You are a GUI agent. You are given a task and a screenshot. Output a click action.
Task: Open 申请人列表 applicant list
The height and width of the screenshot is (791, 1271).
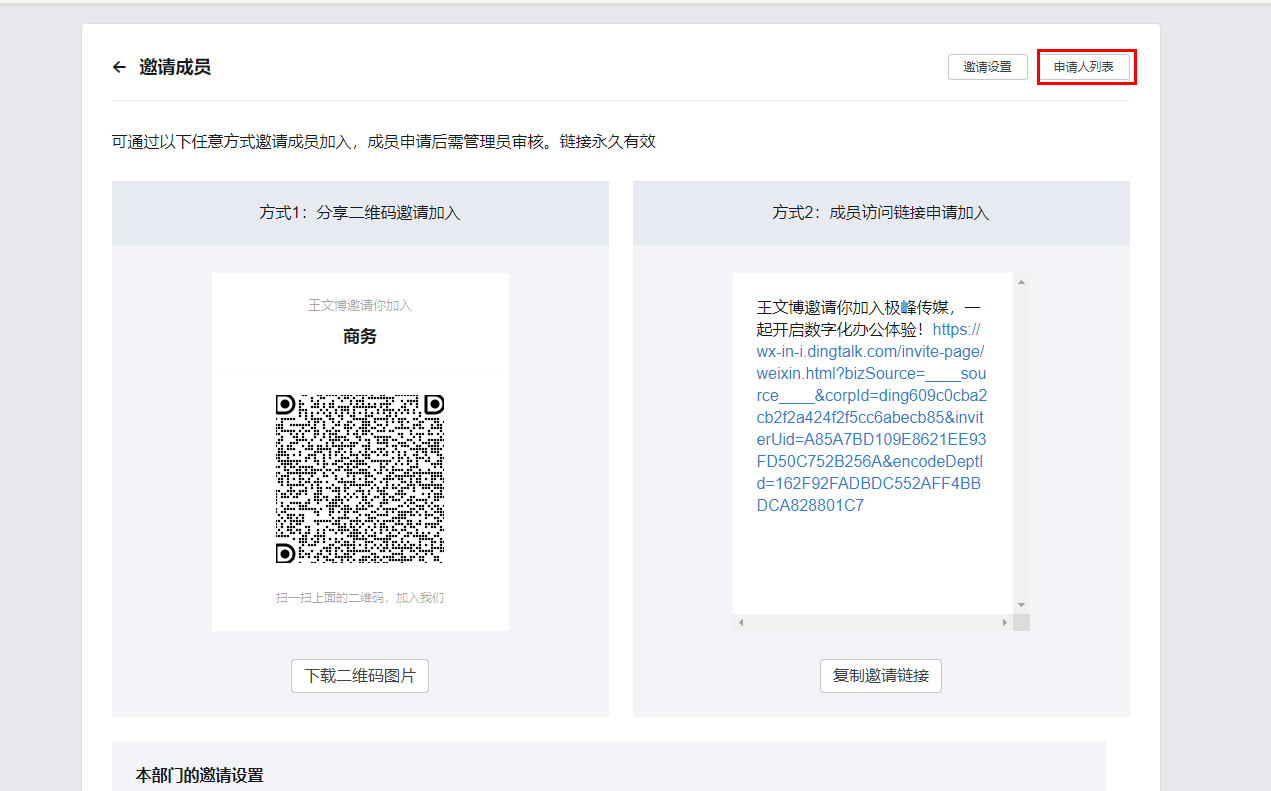(1083, 67)
